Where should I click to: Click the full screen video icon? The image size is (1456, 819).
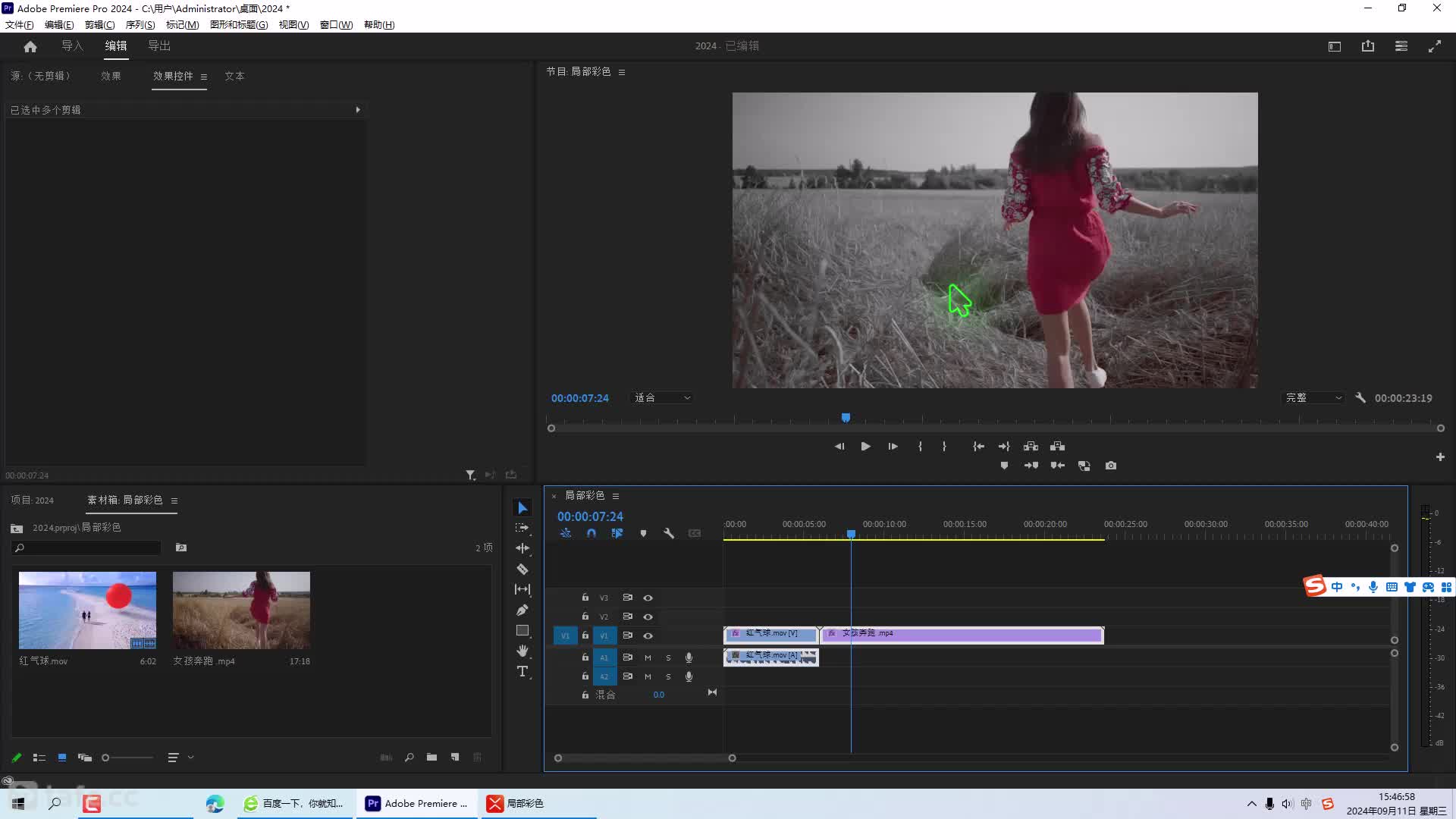1435,46
